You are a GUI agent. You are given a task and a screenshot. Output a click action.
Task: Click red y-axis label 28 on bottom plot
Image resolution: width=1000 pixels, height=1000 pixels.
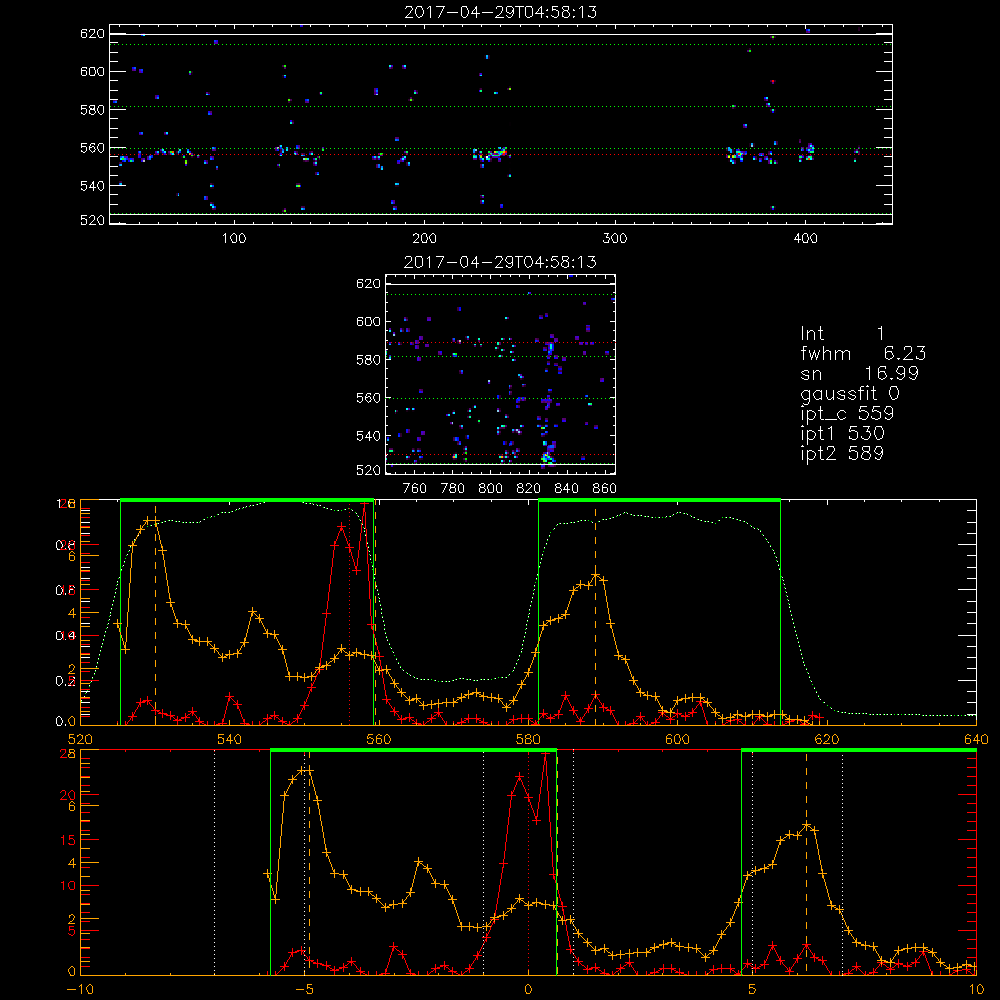pyautogui.click(x=66, y=754)
